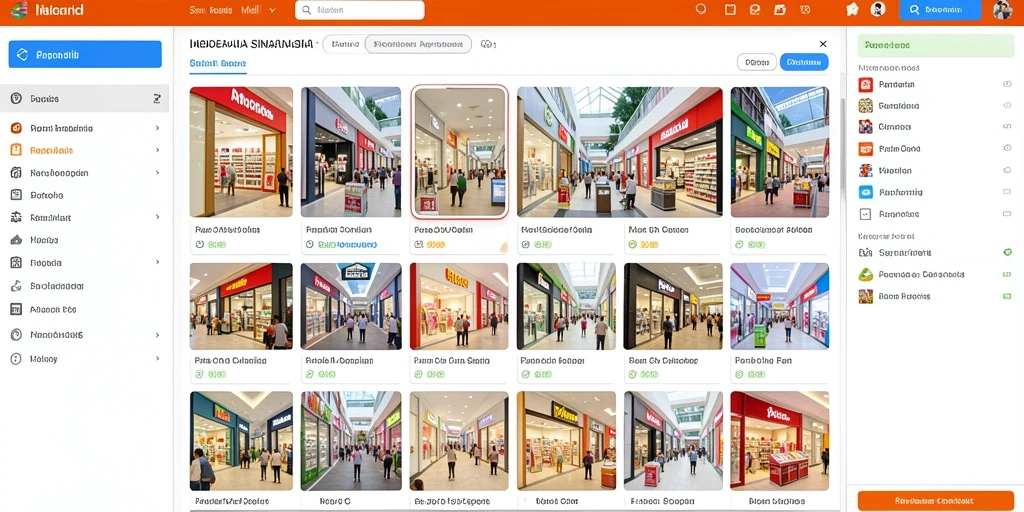Open the red app icon heading the right panel list

click(x=866, y=84)
